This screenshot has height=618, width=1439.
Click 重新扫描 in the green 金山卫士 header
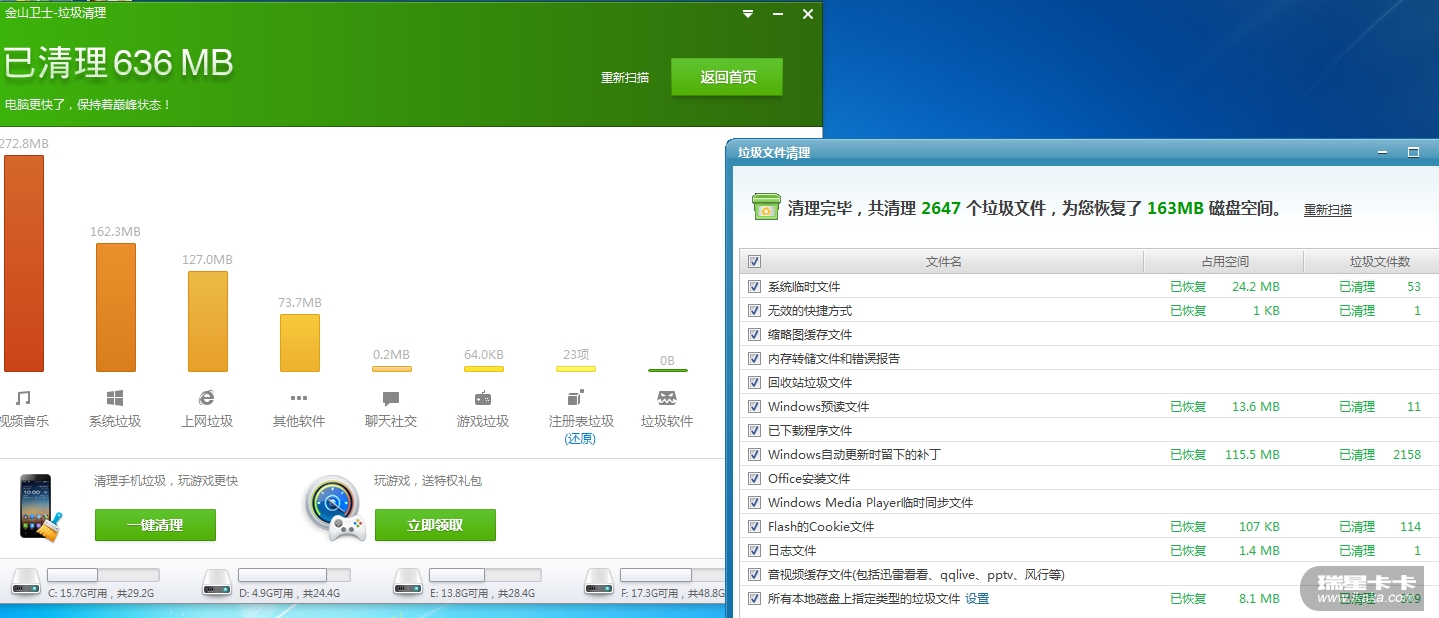624,77
